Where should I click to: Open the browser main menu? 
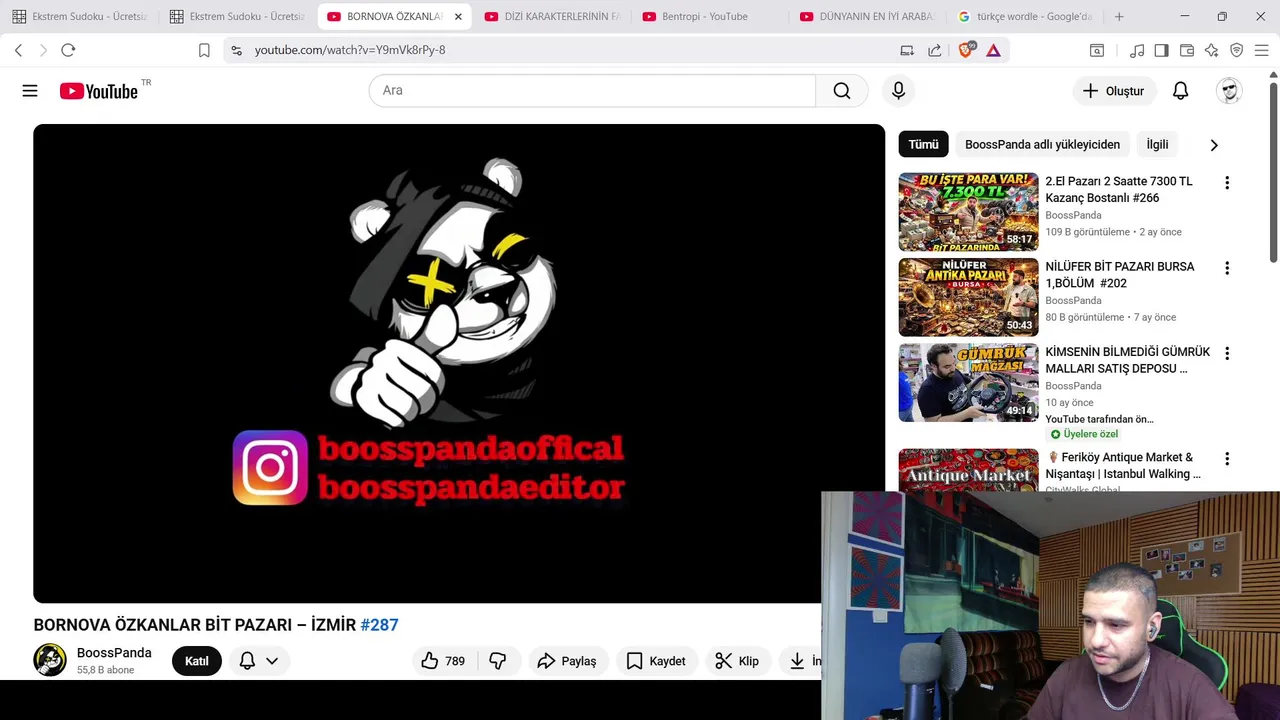point(1261,50)
